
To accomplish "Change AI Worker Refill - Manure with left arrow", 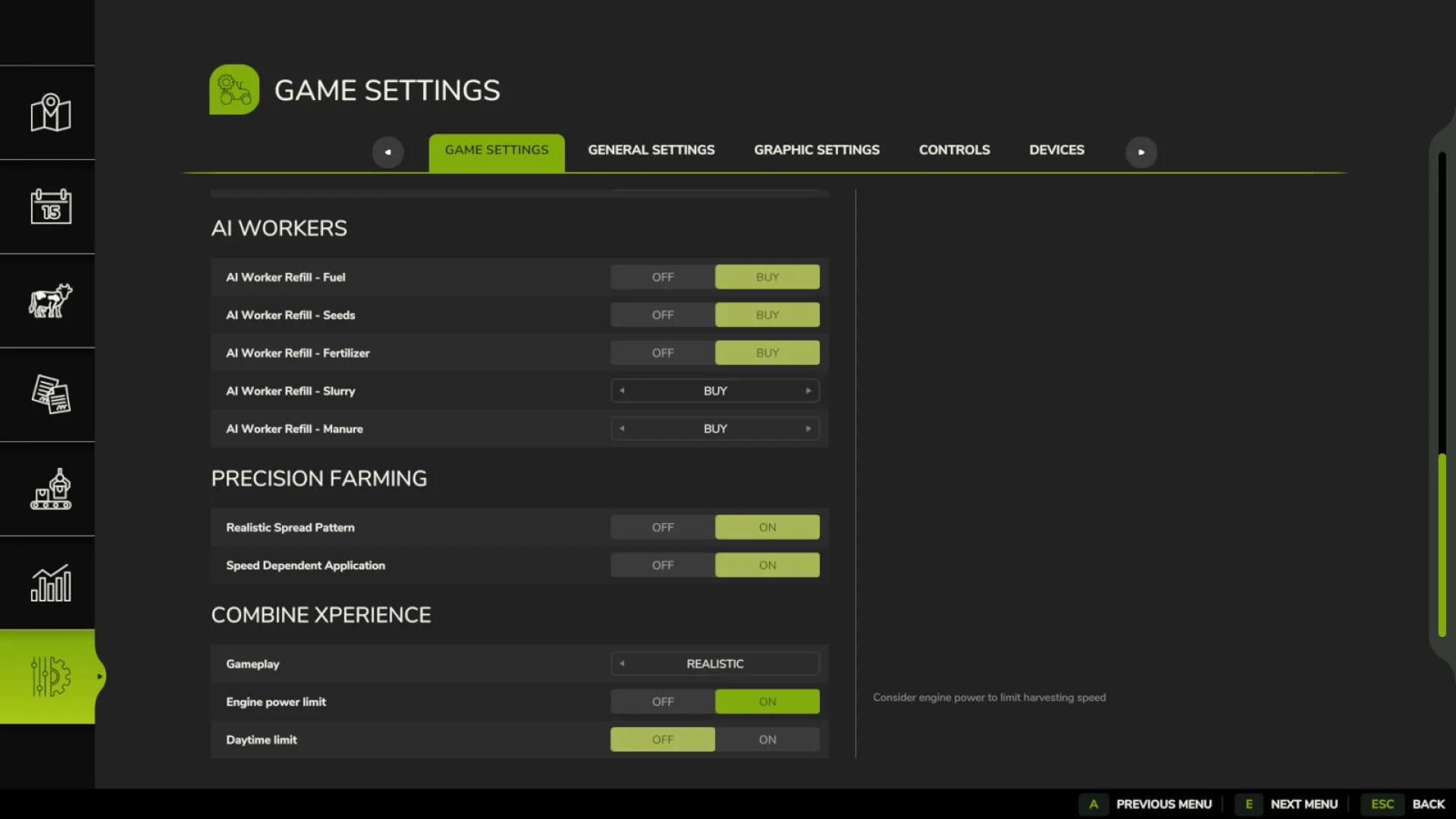I will pyautogui.click(x=622, y=428).
